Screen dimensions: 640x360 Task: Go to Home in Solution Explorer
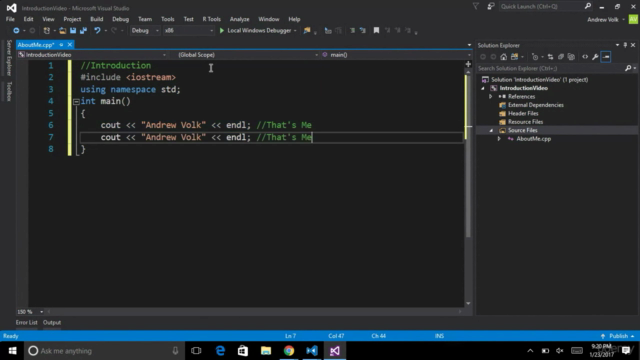(504, 57)
